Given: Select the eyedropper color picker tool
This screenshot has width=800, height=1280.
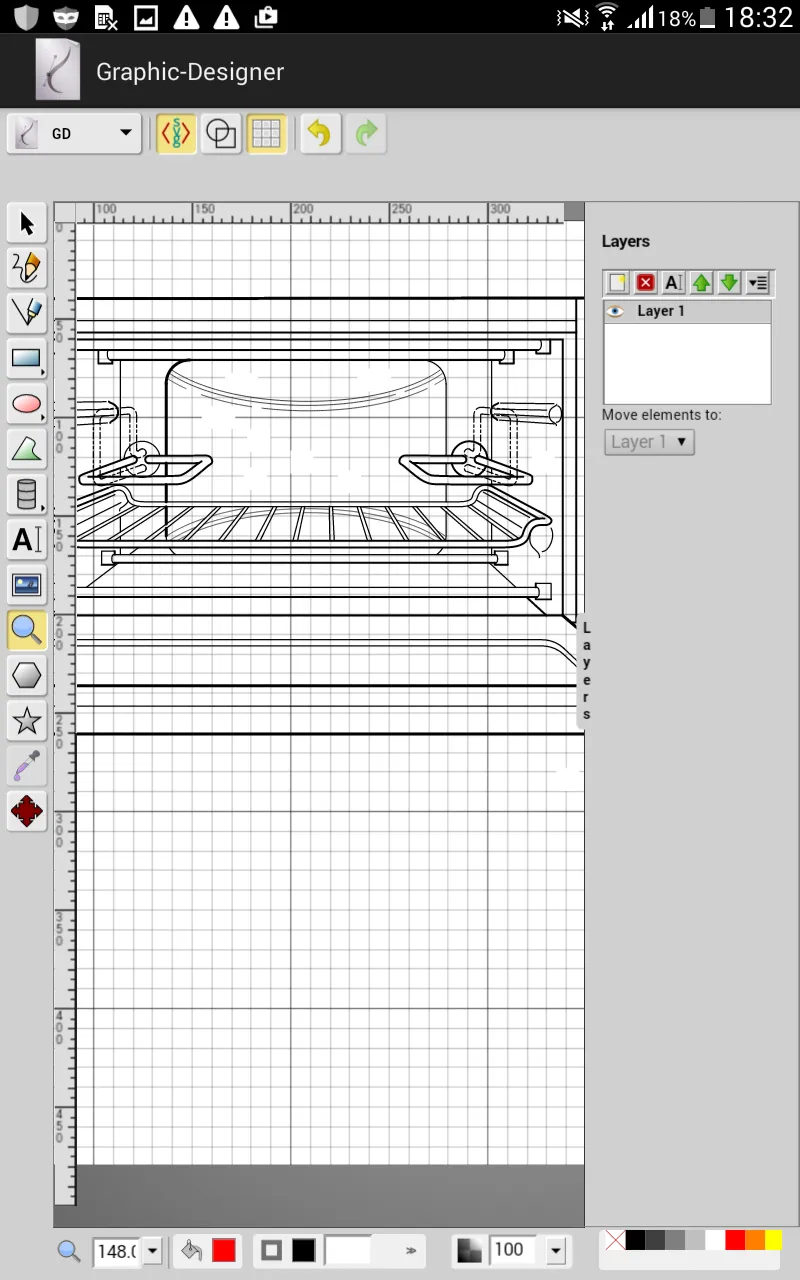Looking at the screenshot, I should tap(27, 766).
